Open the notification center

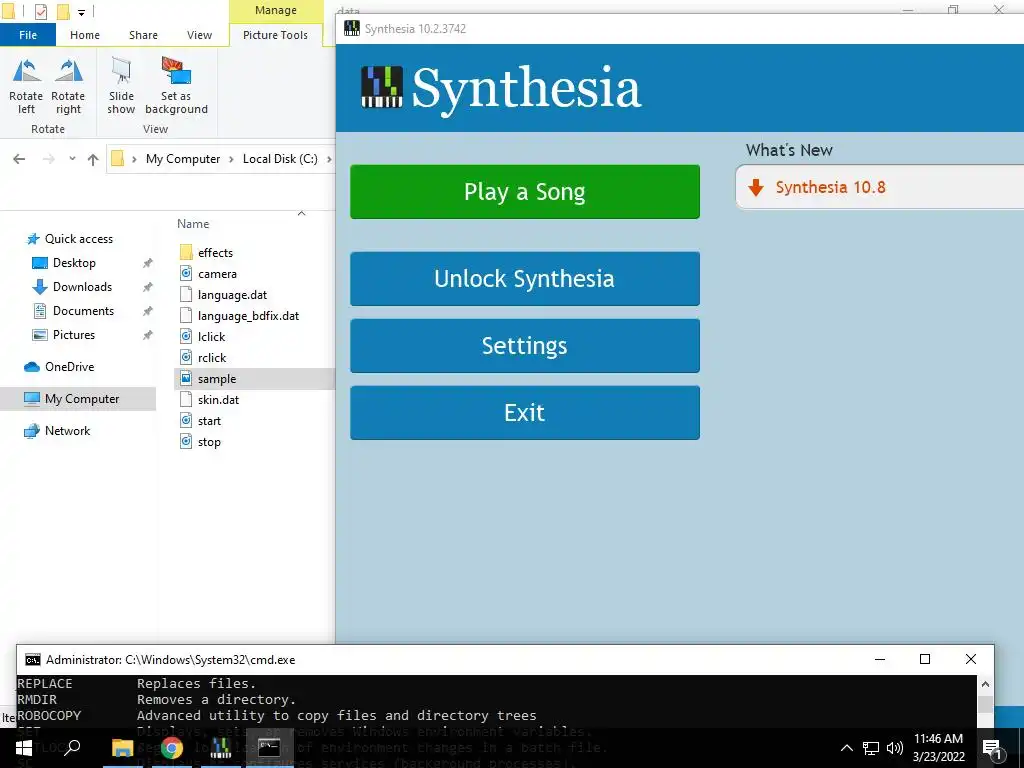coord(993,748)
